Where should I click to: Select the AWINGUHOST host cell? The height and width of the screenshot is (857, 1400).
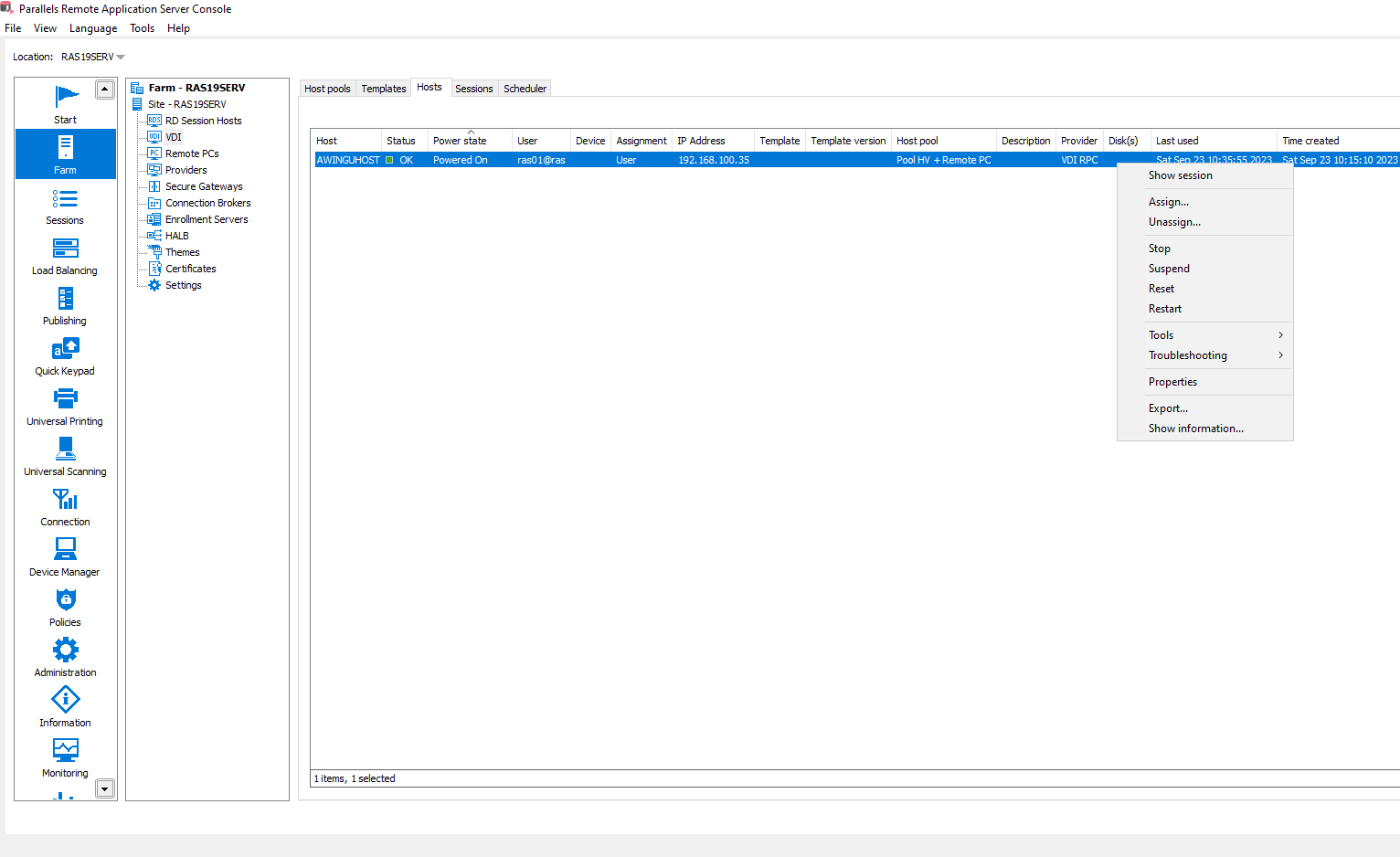(347, 160)
